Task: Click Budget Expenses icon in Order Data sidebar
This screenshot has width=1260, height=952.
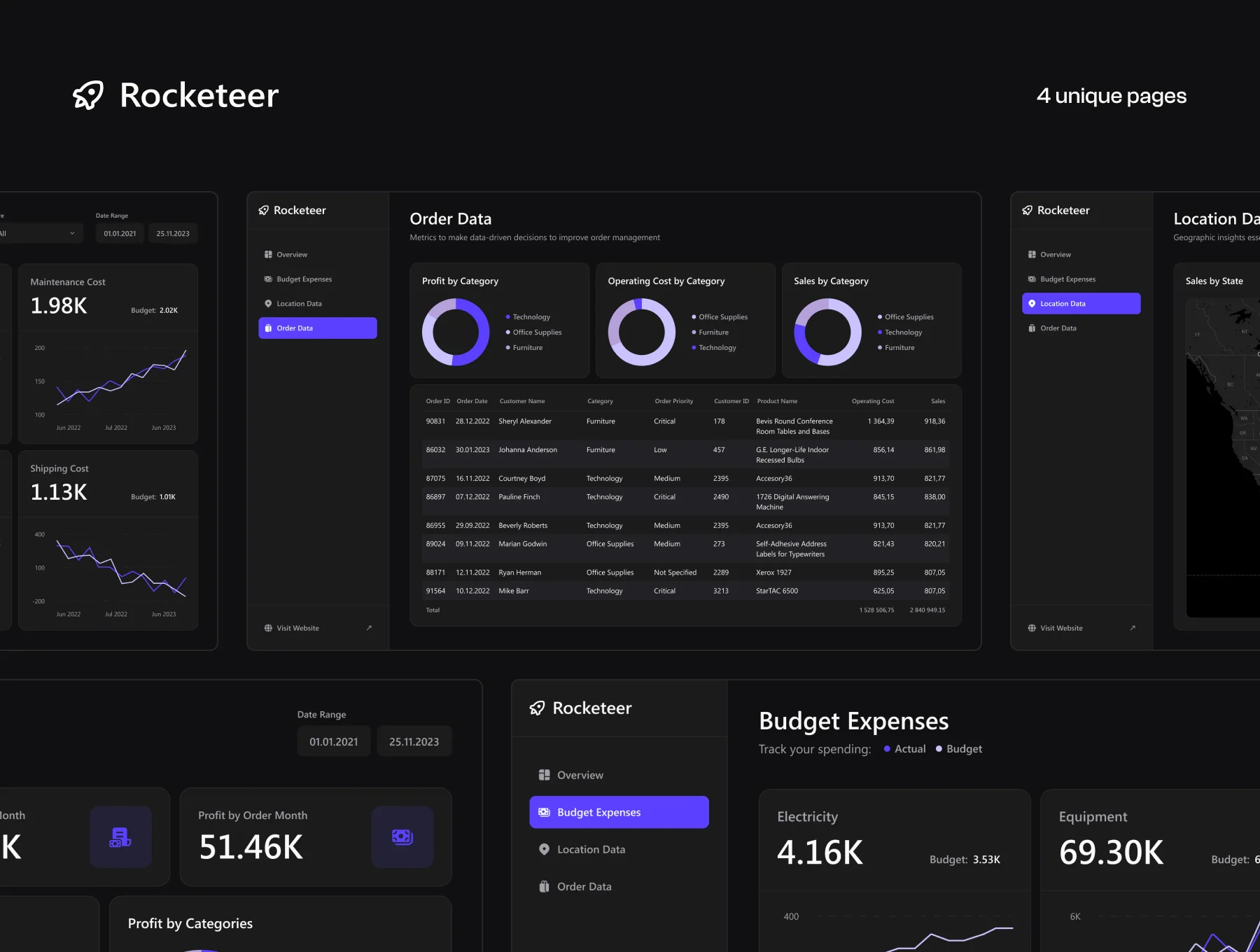Action: (268, 279)
